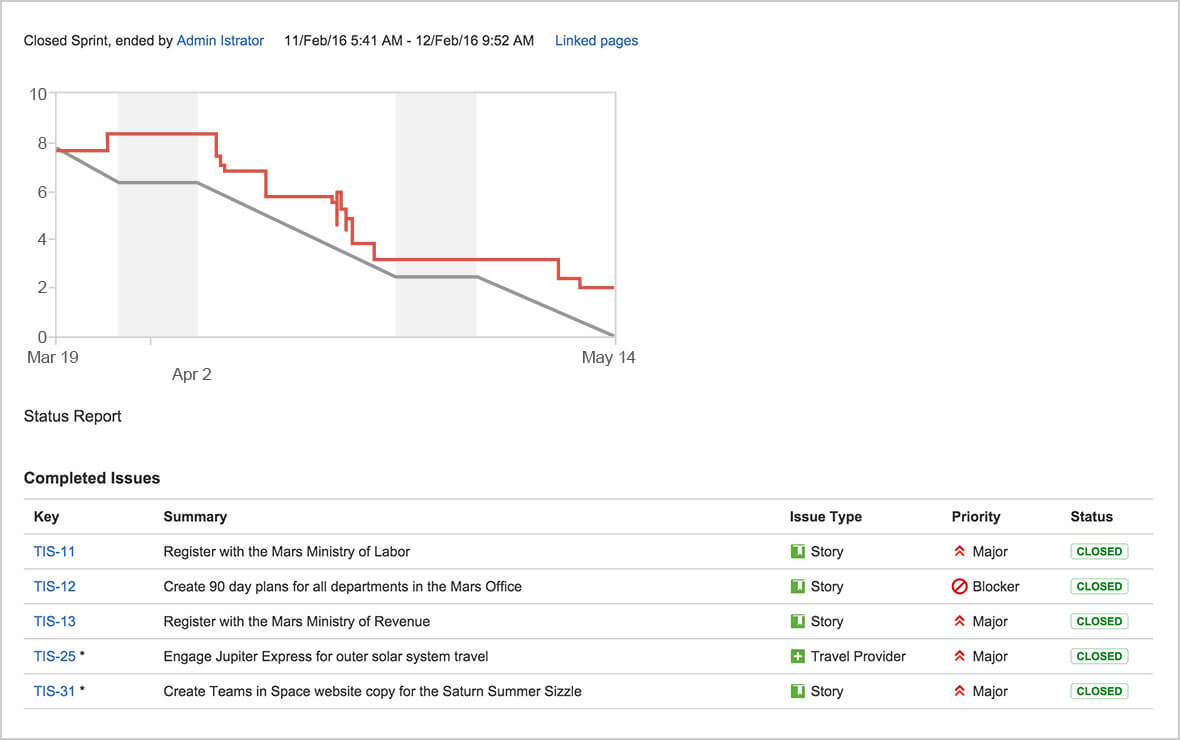Image resolution: width=1180 pixels, height=740 pixels.
Task: Open issue TIS-11
Action: point(54,551)
